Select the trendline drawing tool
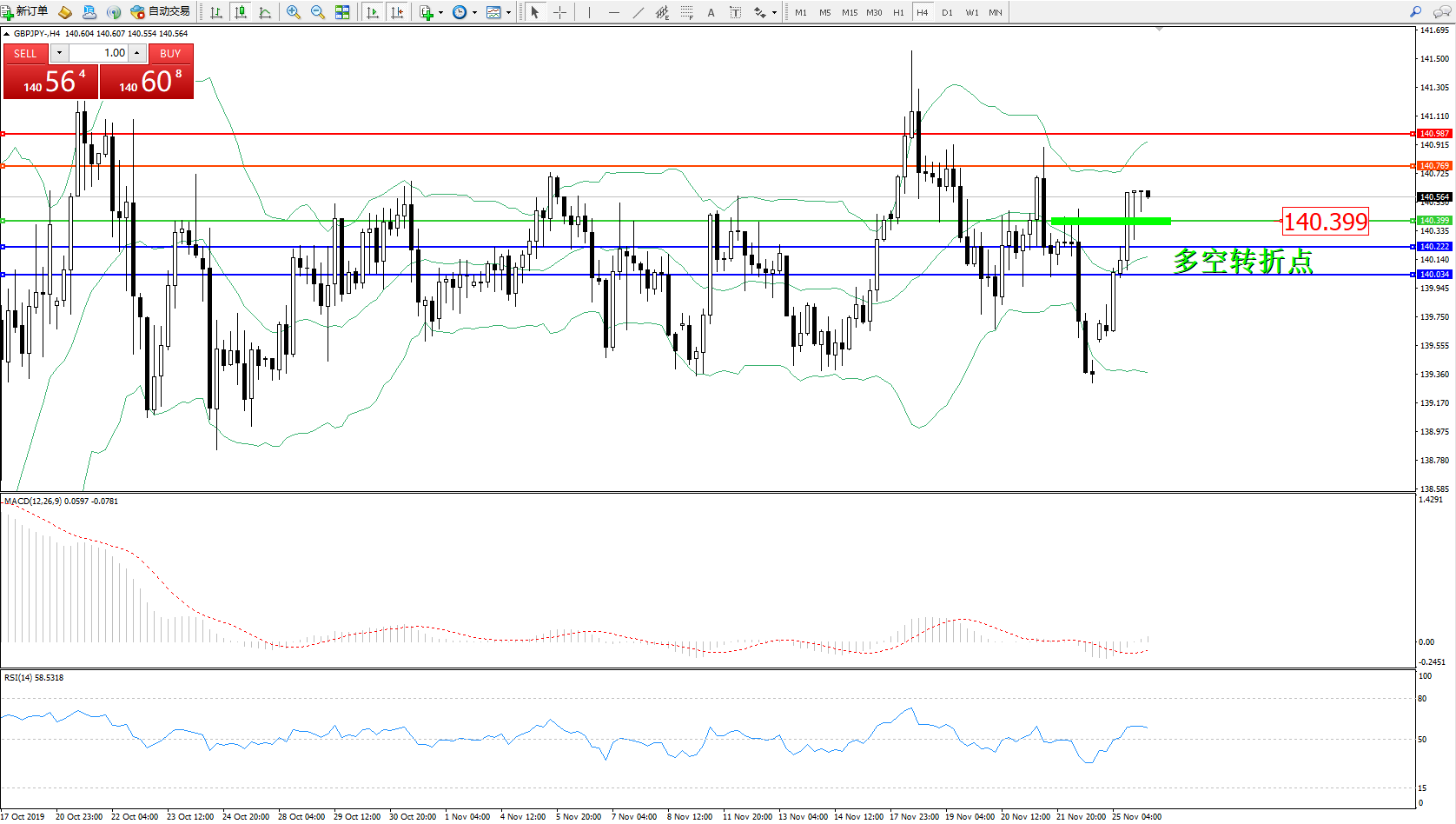Image resolution: width=1456 pixels, height=824 pixels. coord(639,12)
